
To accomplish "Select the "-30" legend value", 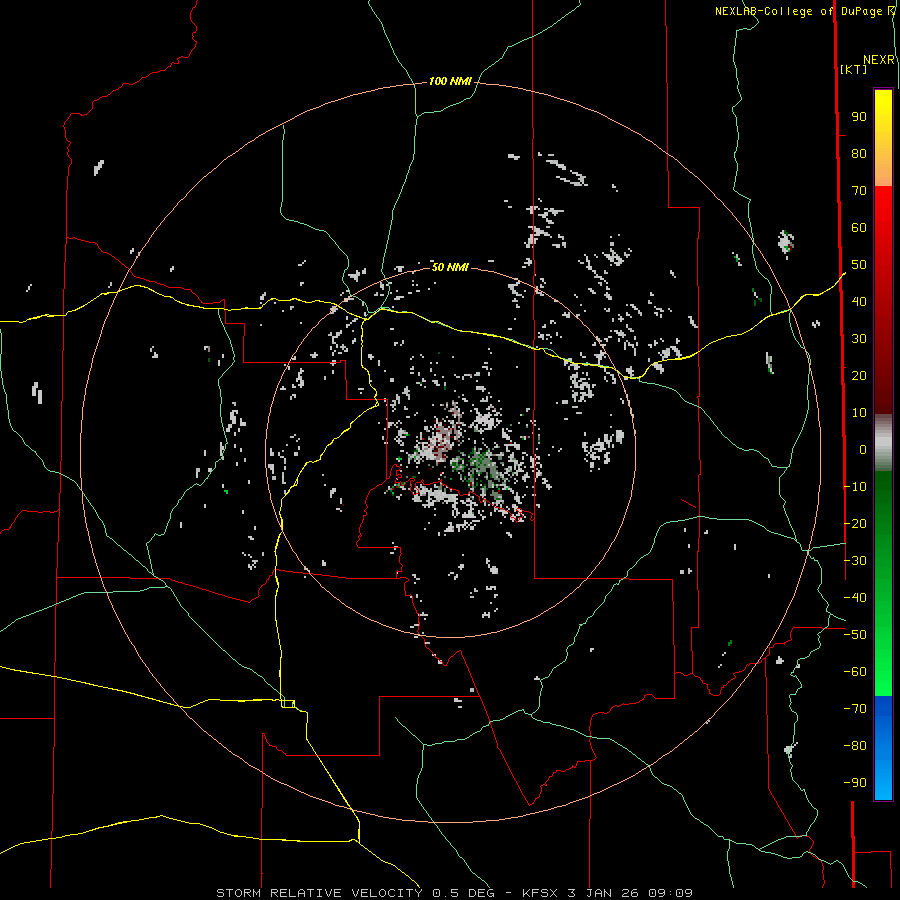I will click(x=855, y=561).
